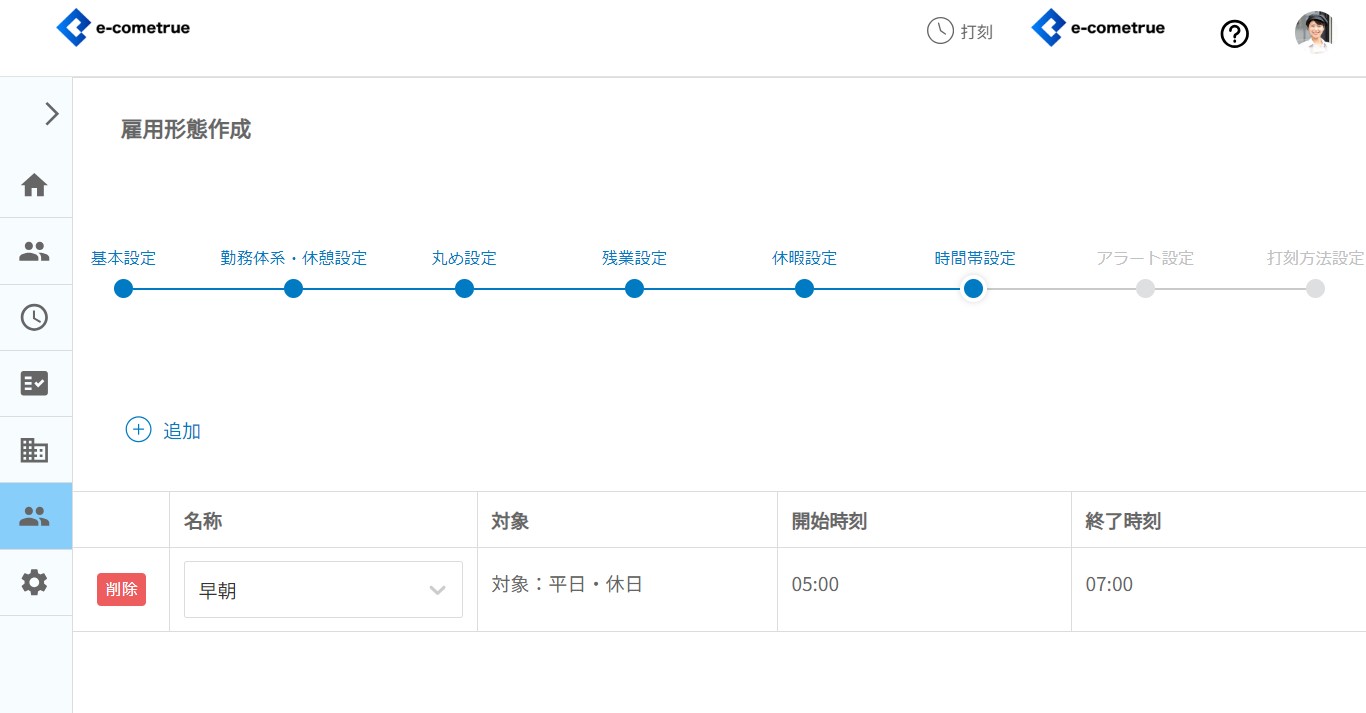Go to the 基本設定 step

(x=124, y=289)
